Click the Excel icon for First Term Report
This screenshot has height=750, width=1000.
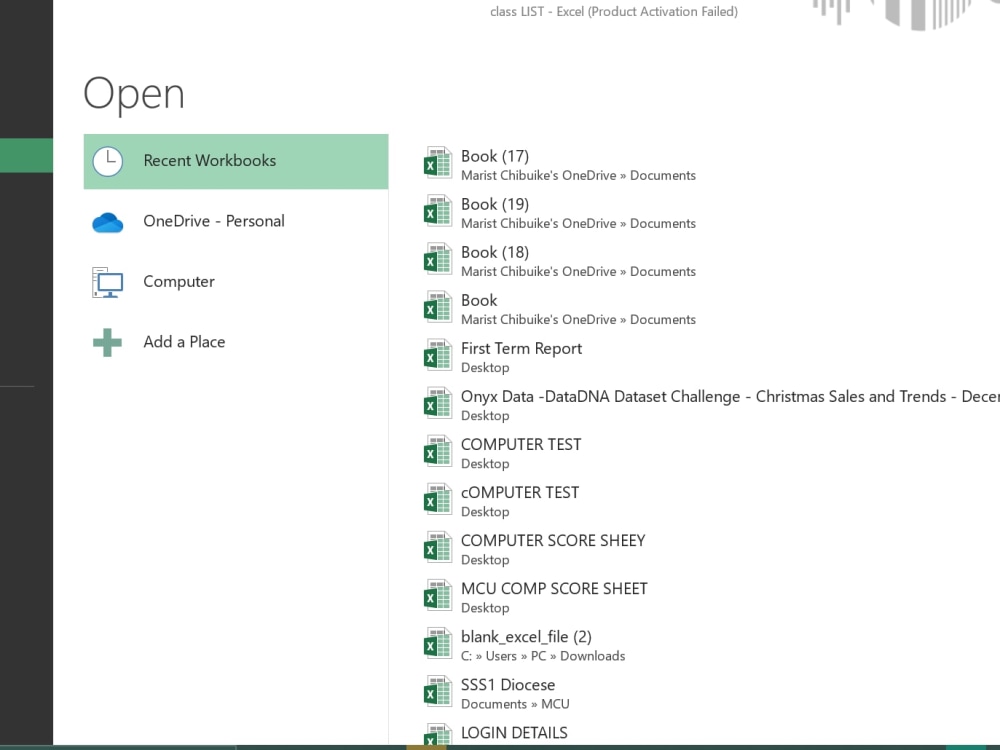pyautogui.click(x=438, y=355)
